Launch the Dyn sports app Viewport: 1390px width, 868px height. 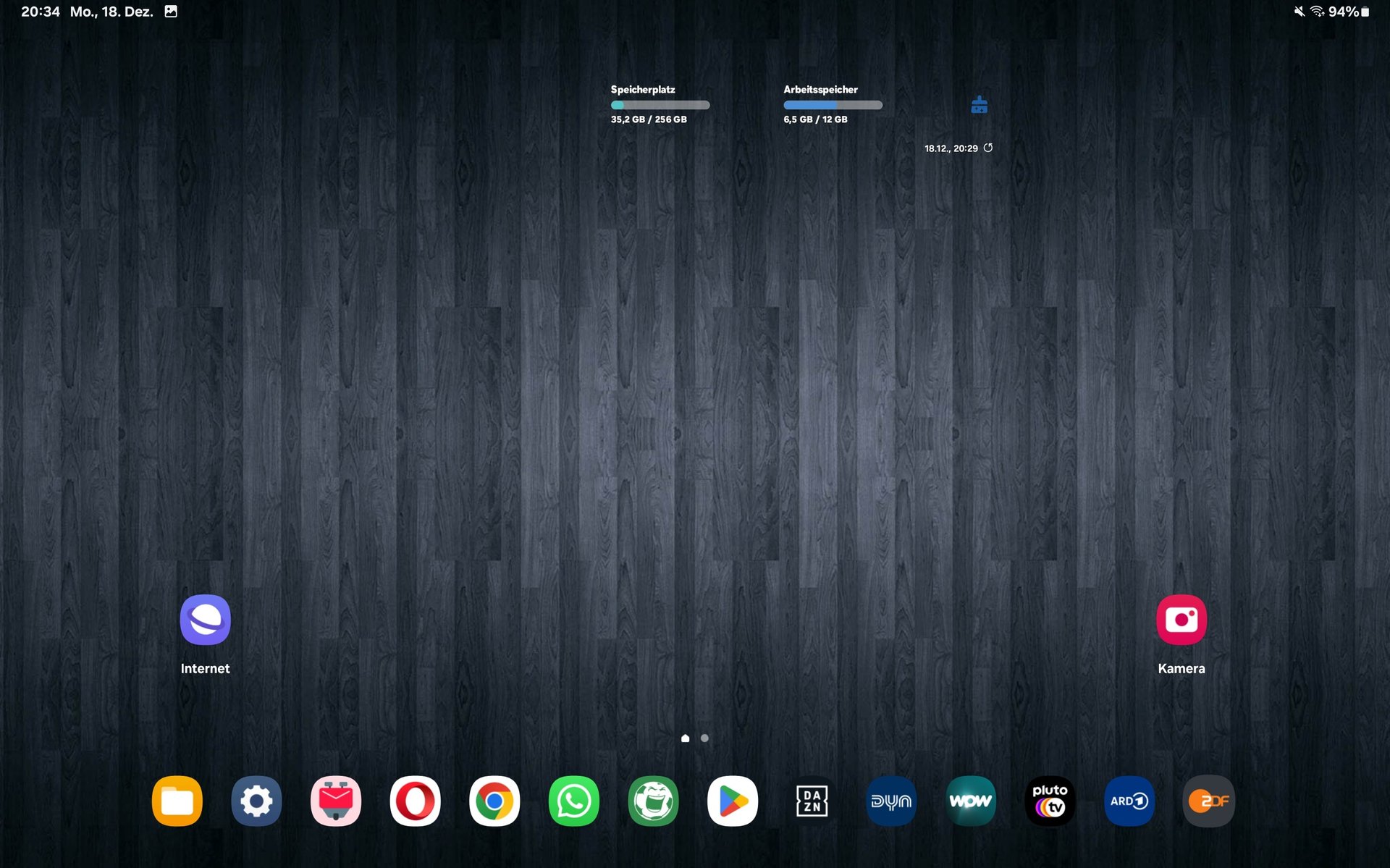click(x=891, y=801)
